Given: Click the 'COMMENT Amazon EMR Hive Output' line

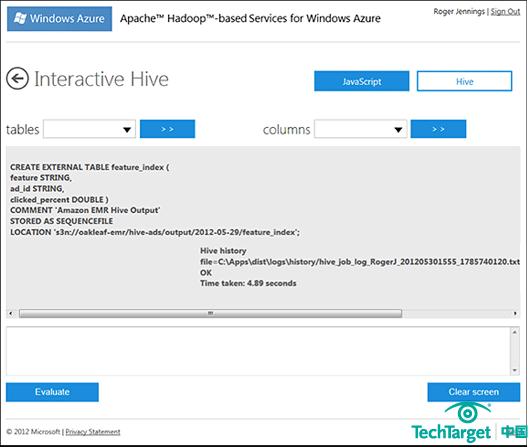Looking at the screenshot, I should (85, 210).
